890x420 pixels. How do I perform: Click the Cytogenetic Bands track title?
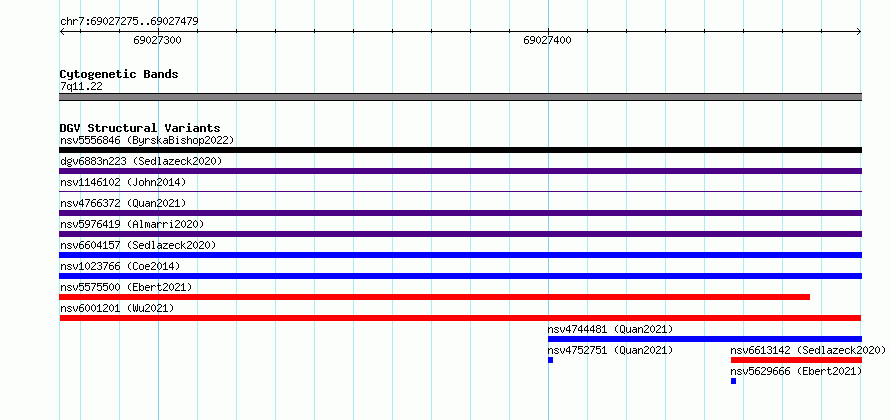tap(119, 74)
